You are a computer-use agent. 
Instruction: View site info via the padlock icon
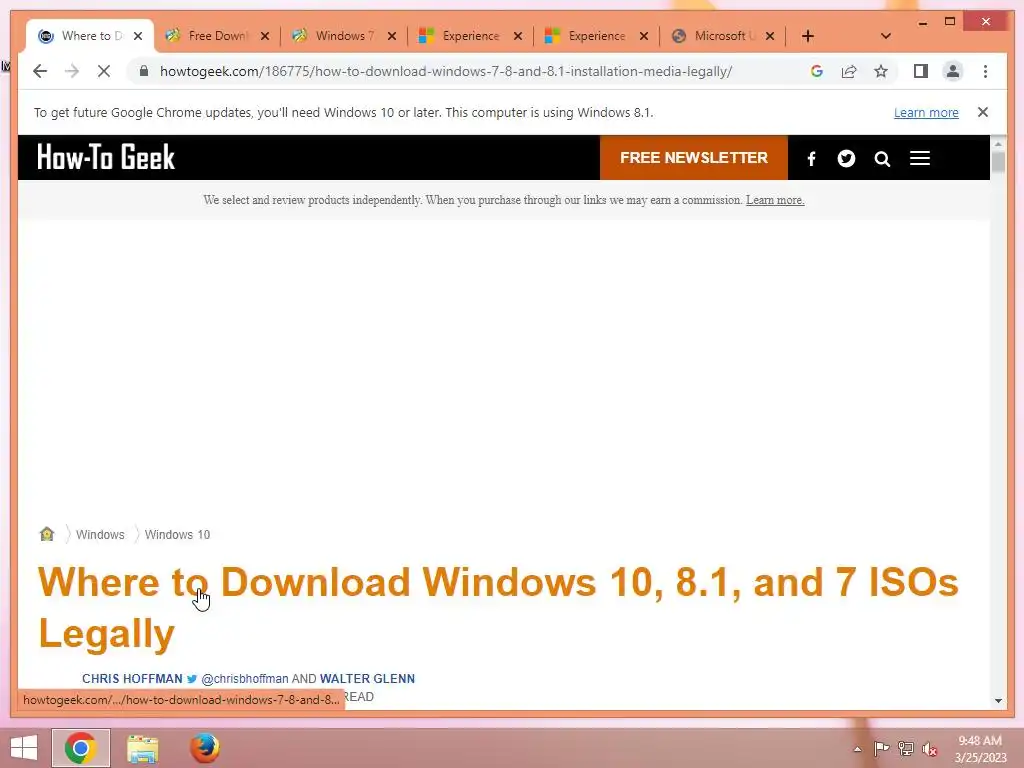(144, 71)
